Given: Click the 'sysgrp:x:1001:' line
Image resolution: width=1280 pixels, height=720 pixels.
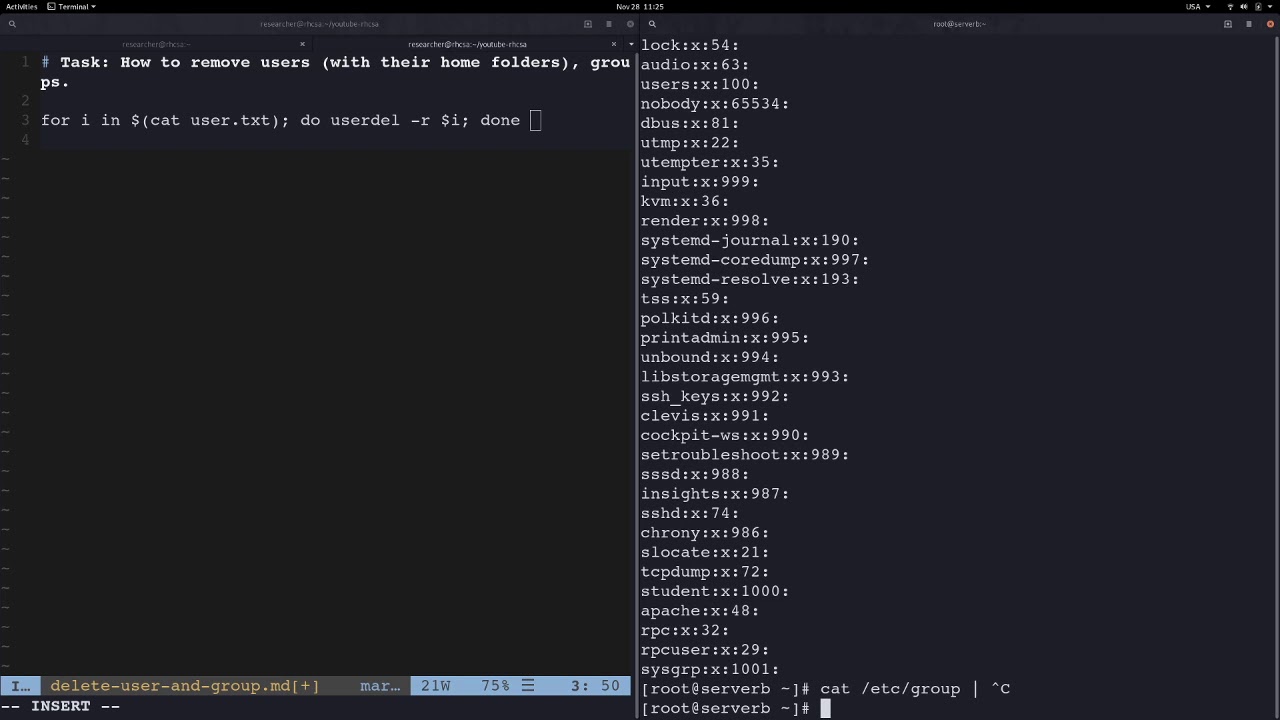Looking at the screenshot, I should click(710, 669).
